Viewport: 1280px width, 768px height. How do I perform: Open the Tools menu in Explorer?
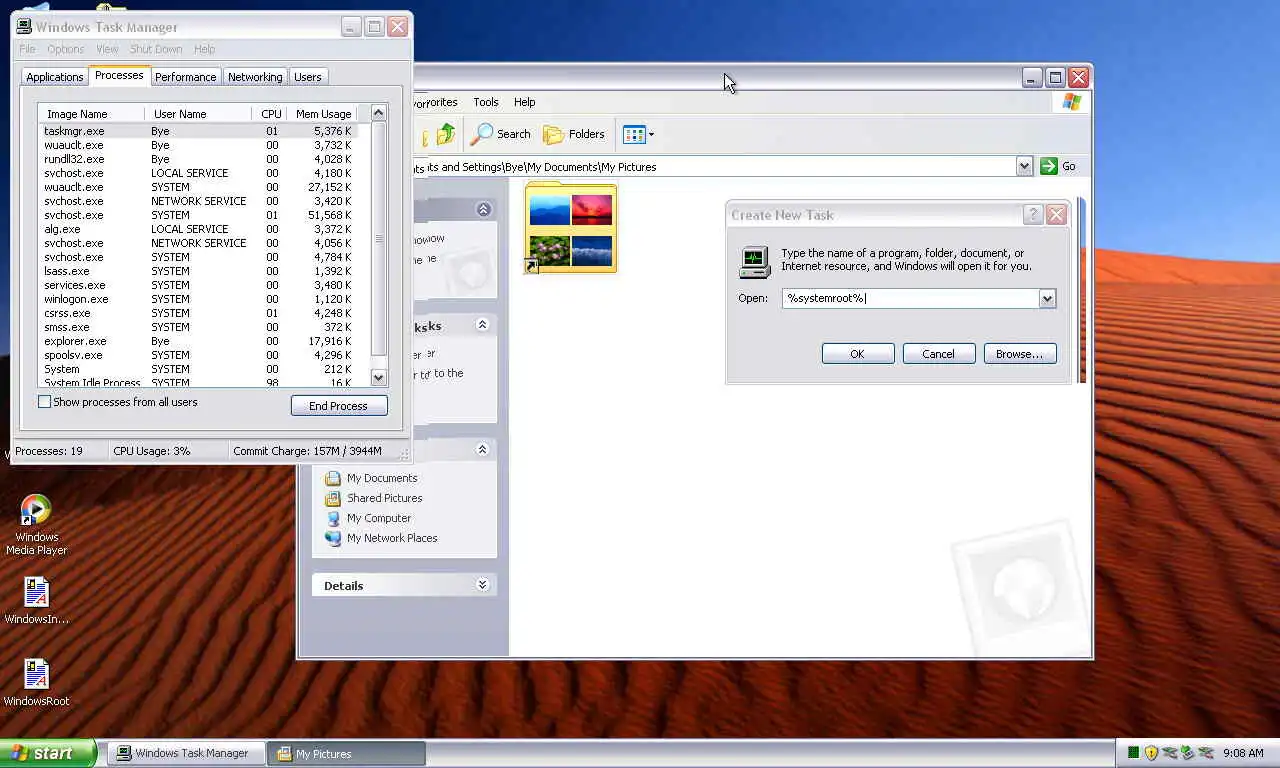[486, 102]
